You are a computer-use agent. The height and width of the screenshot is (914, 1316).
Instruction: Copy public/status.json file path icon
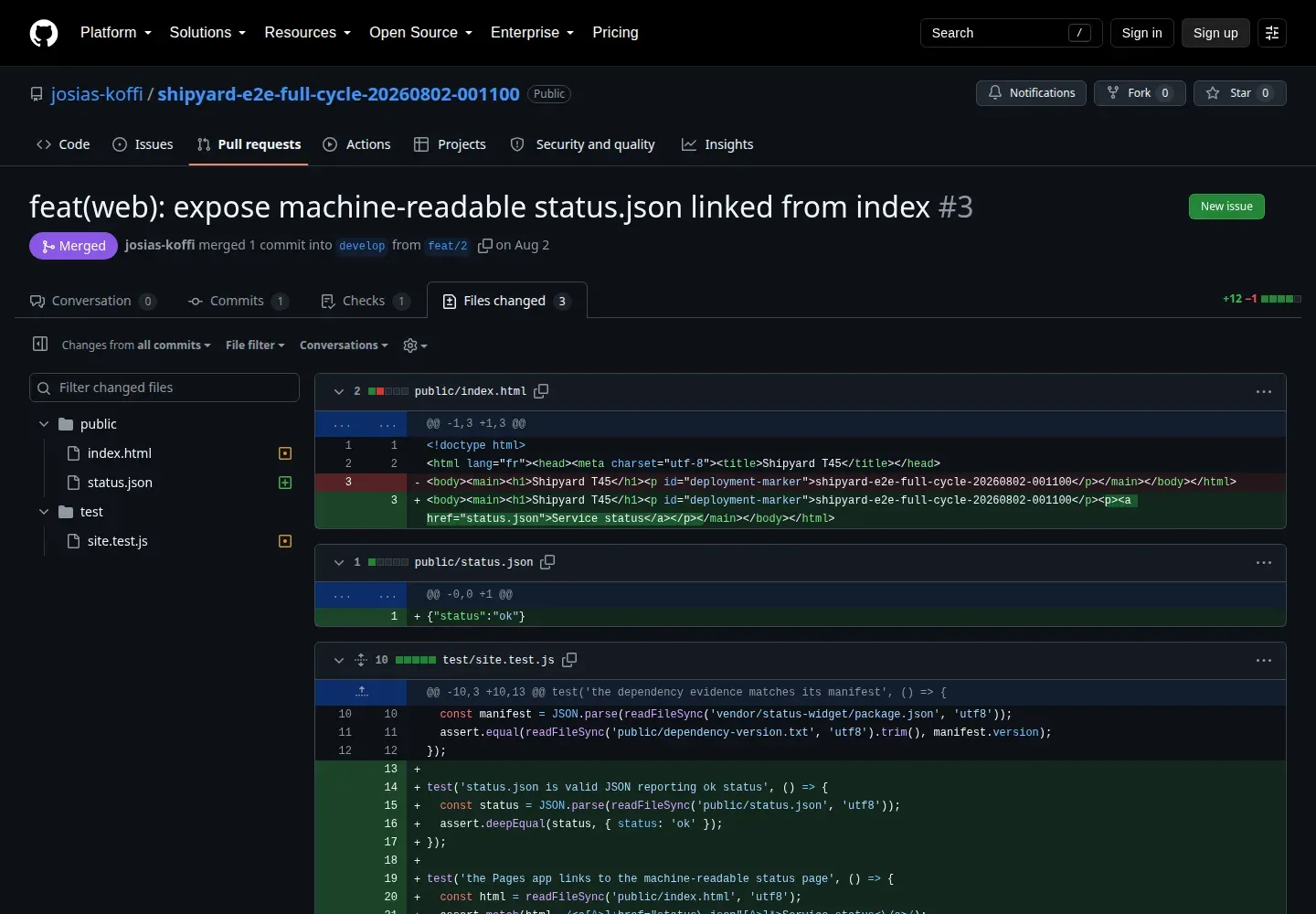[x=547, y=562]
